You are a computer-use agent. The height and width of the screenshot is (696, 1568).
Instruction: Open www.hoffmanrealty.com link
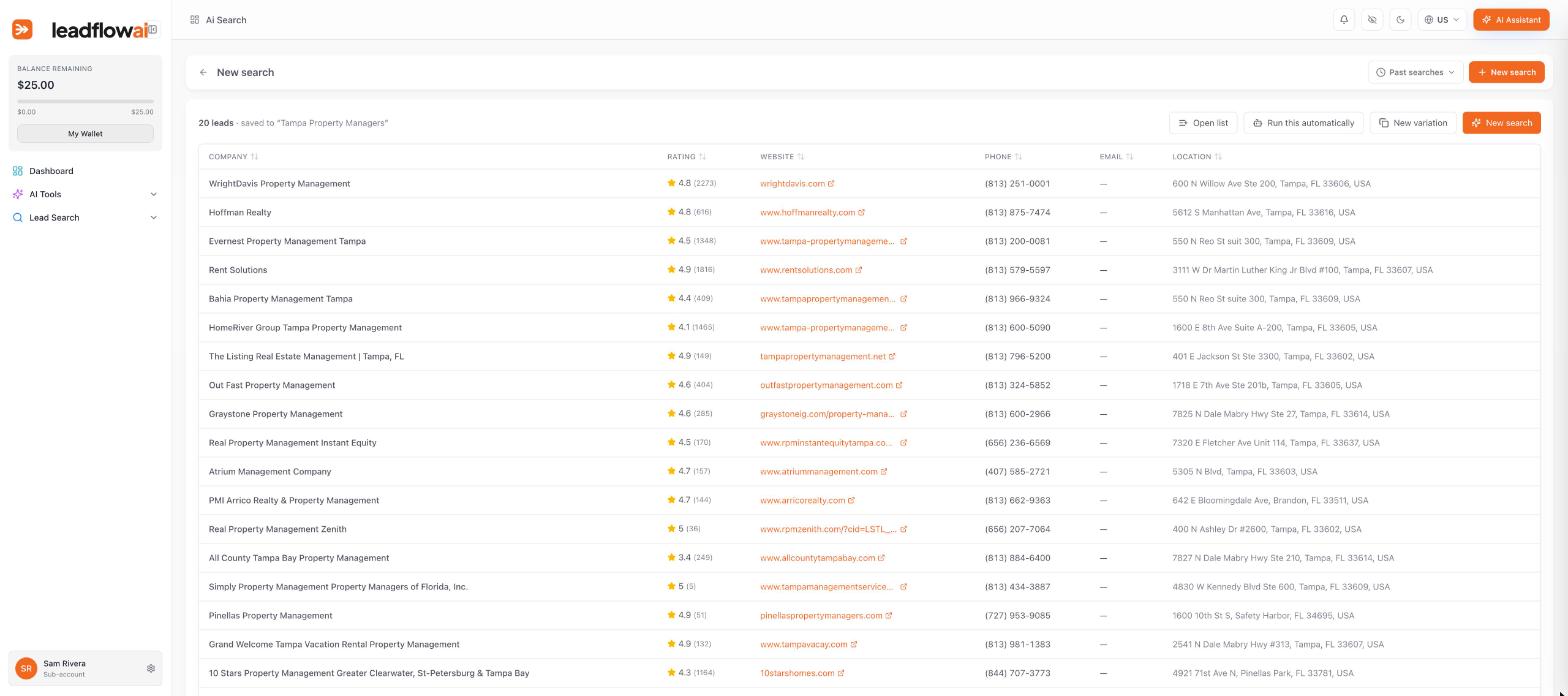[812, 213]
